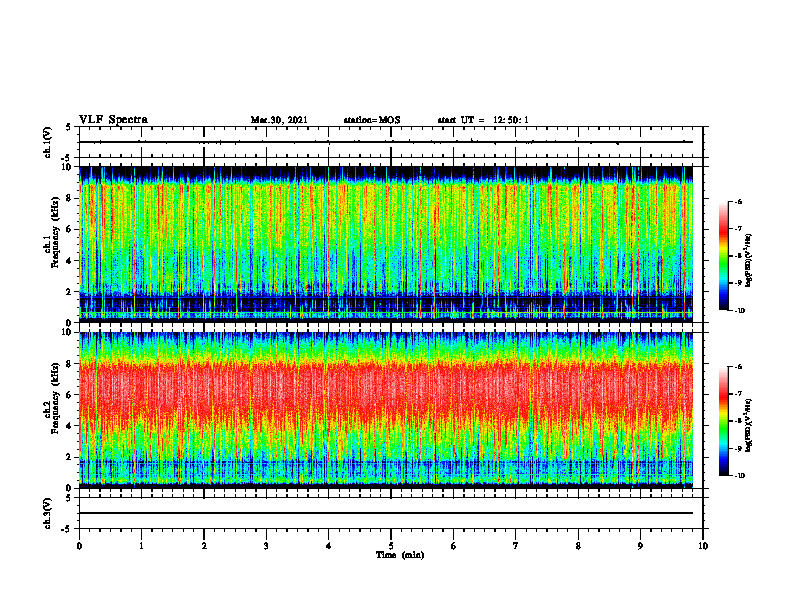
Task: Click time axis tick label "1"
Action: pos(141,546)
